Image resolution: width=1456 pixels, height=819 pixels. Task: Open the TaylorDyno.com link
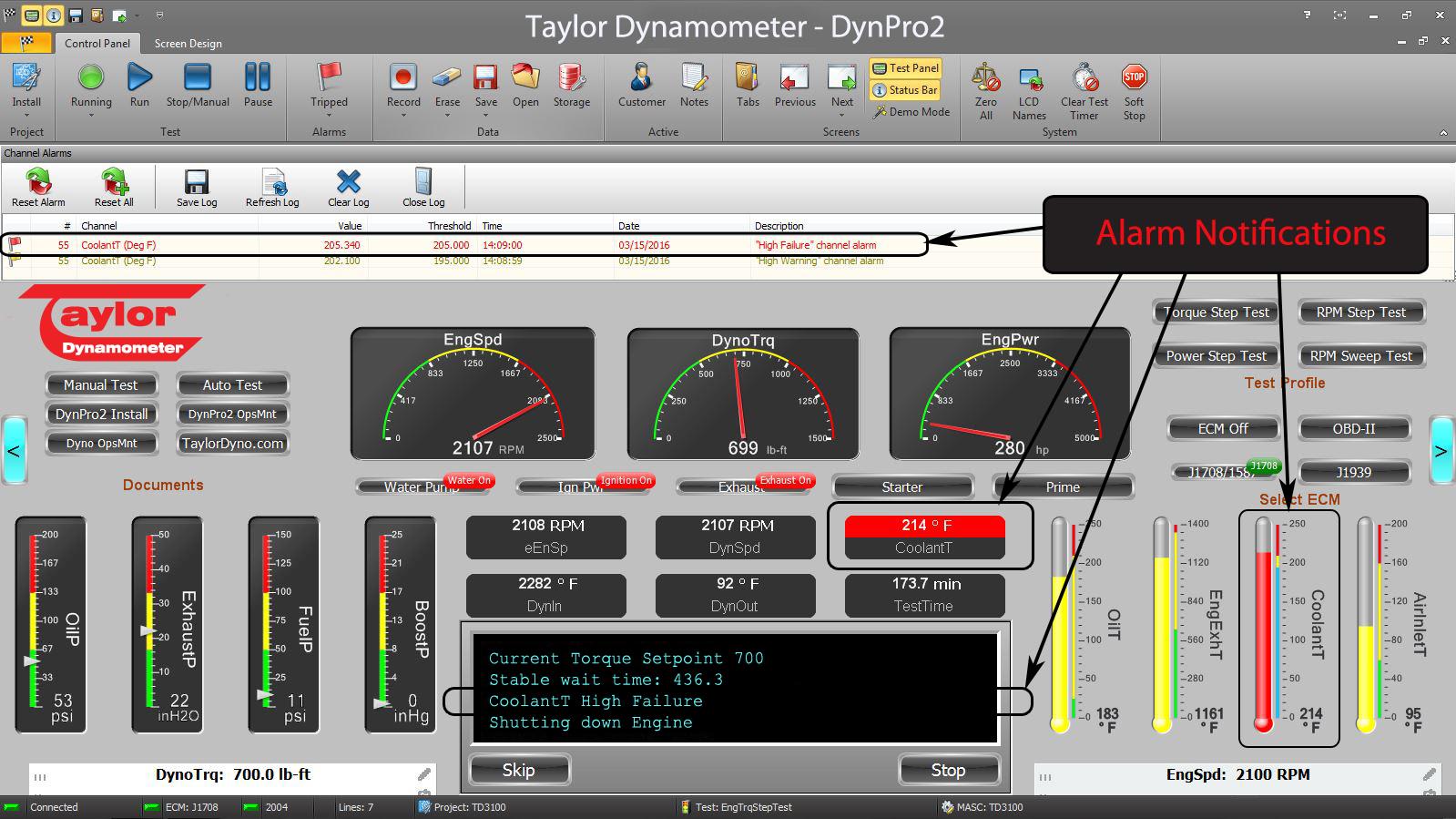(232, 443)
